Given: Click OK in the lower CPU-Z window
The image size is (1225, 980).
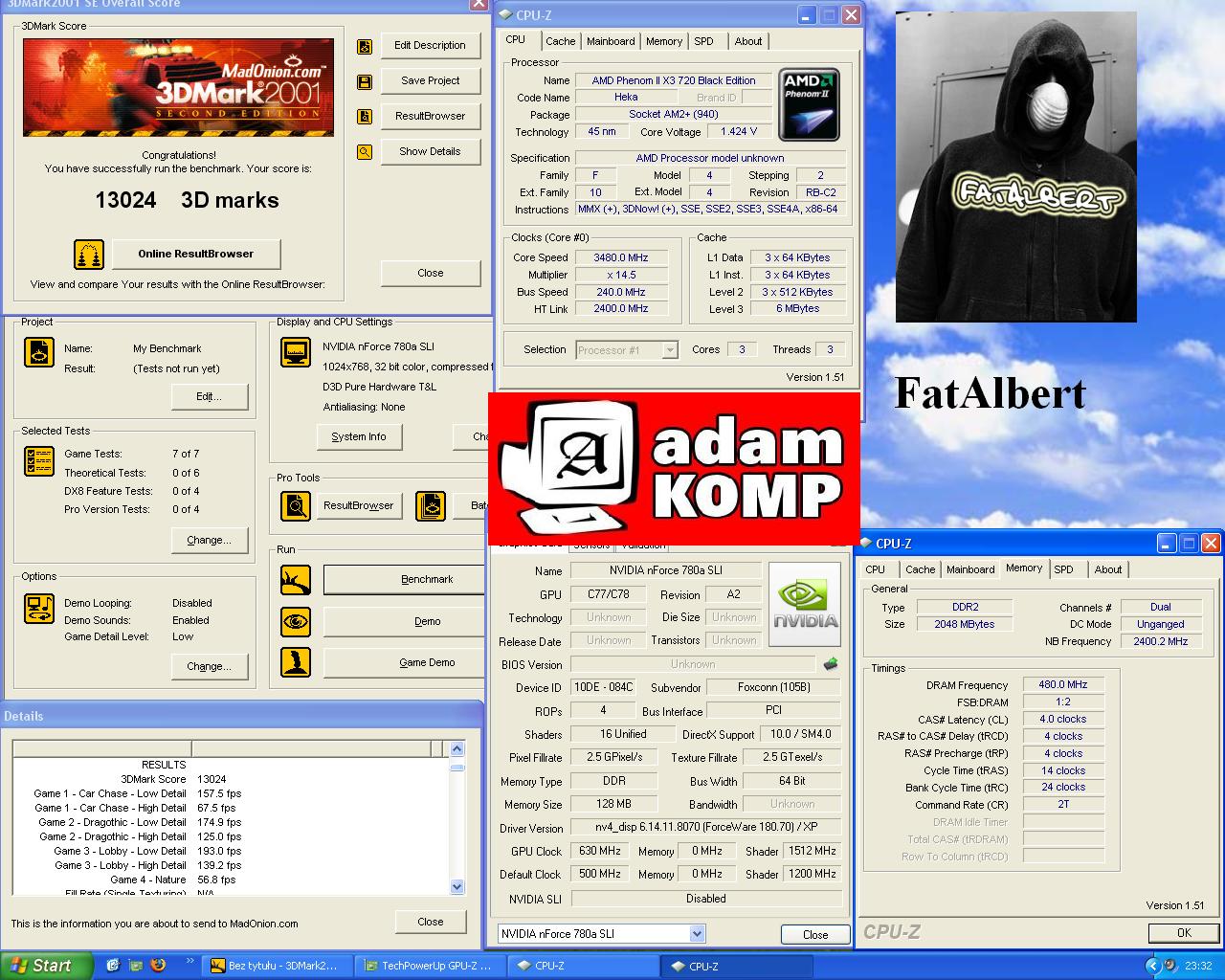Looking at the screenshot, I should click(1184, 932).
